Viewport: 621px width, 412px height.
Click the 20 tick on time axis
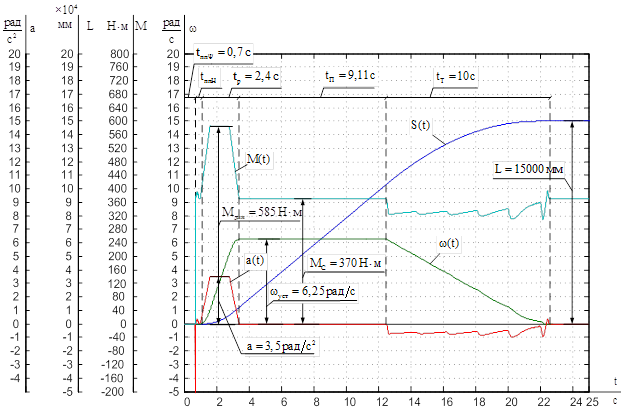click(511, 399)
